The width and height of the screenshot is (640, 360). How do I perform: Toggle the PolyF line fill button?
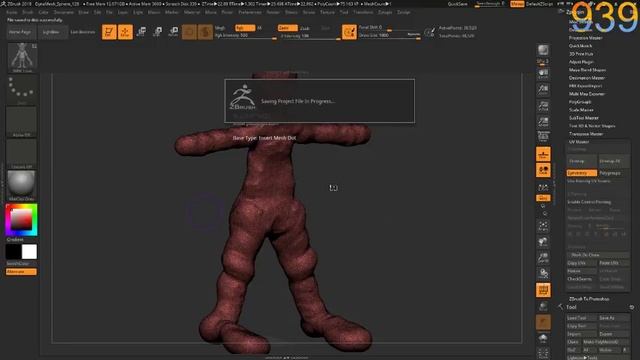(543, 290)
